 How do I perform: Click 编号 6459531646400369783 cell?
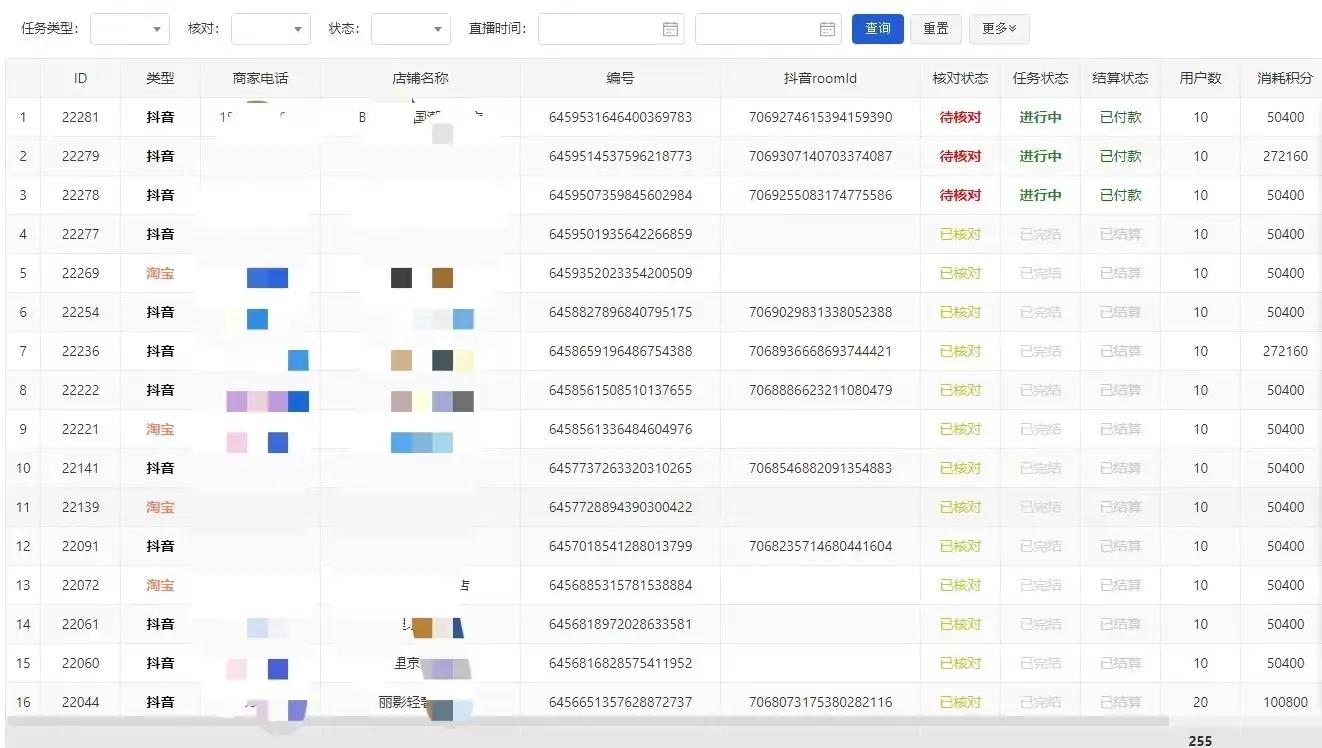pos(619,116)
